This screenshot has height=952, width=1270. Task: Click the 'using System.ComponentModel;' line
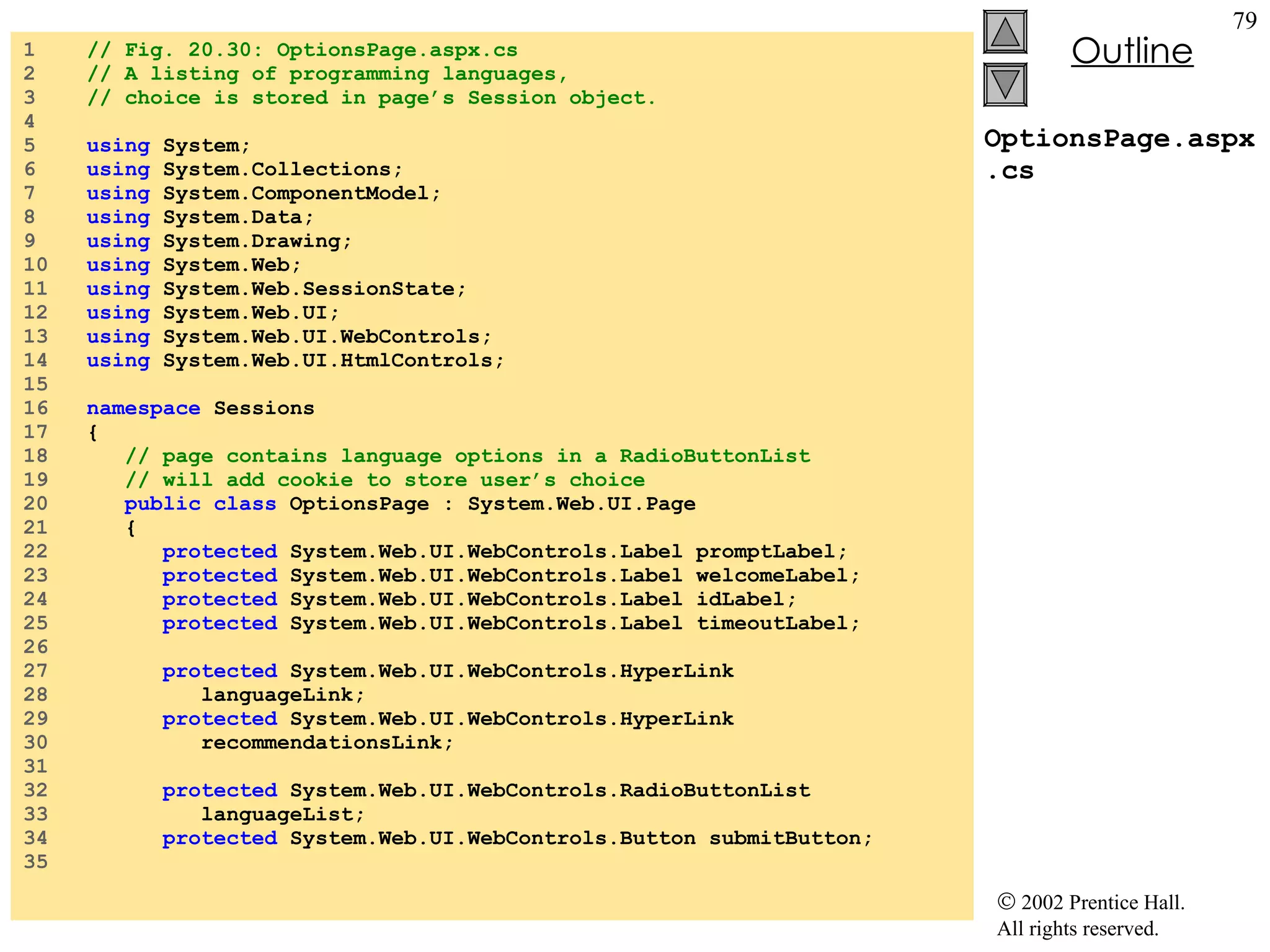coord(264,193)
